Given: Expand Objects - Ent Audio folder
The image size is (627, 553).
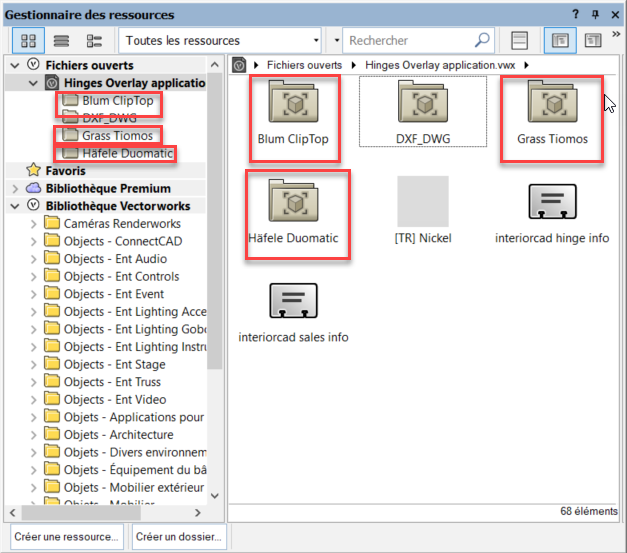Looking at the screenshot, I should pos(34,259).
